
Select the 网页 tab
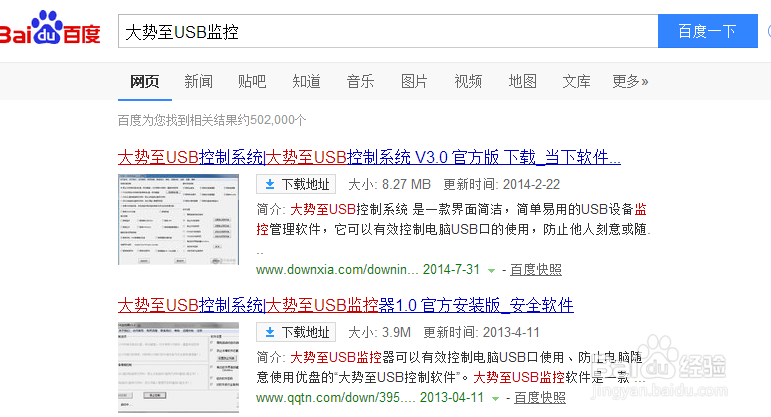click(145, 81)
